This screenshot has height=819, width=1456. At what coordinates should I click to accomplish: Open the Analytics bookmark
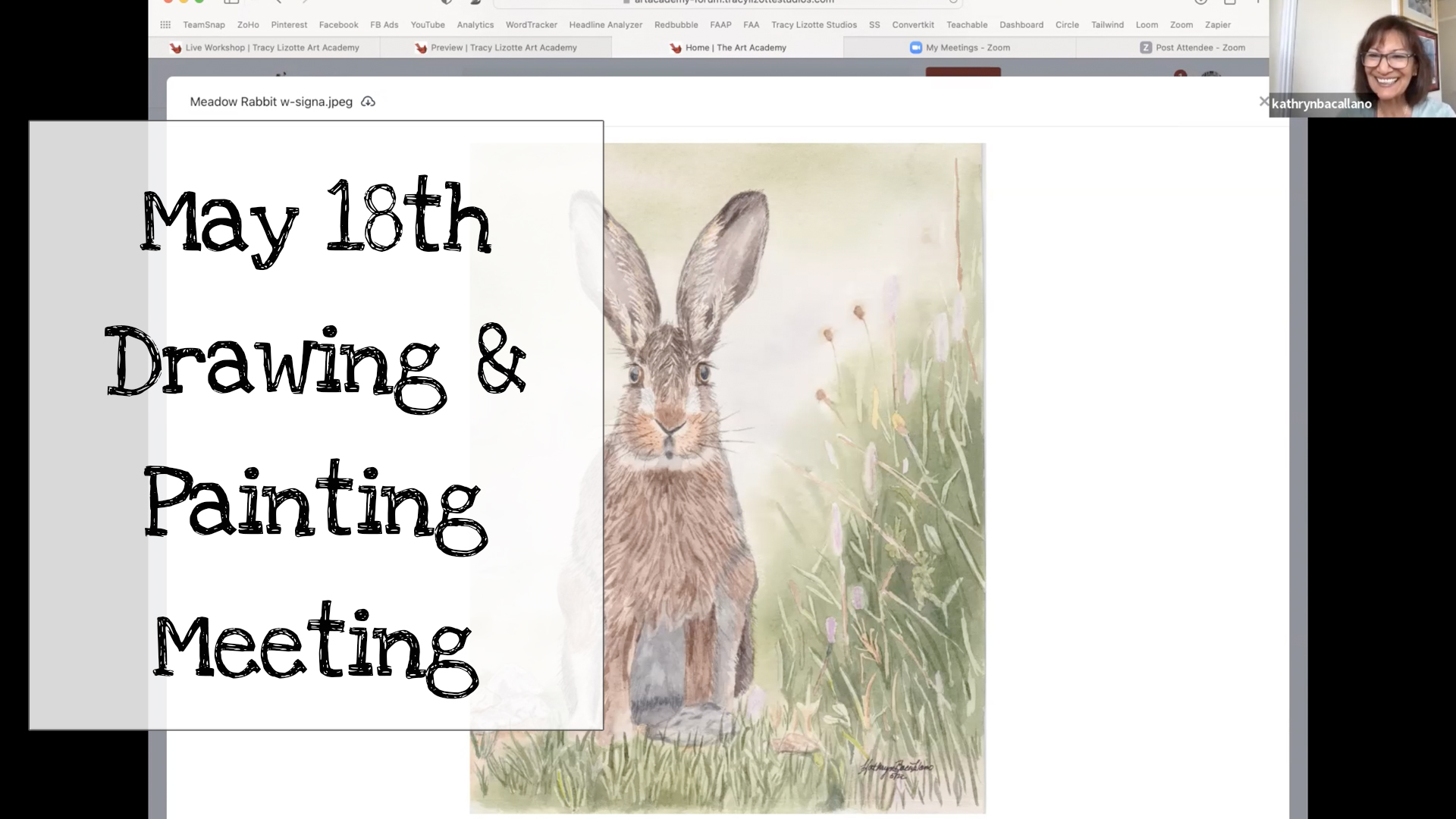pos(475,25)
